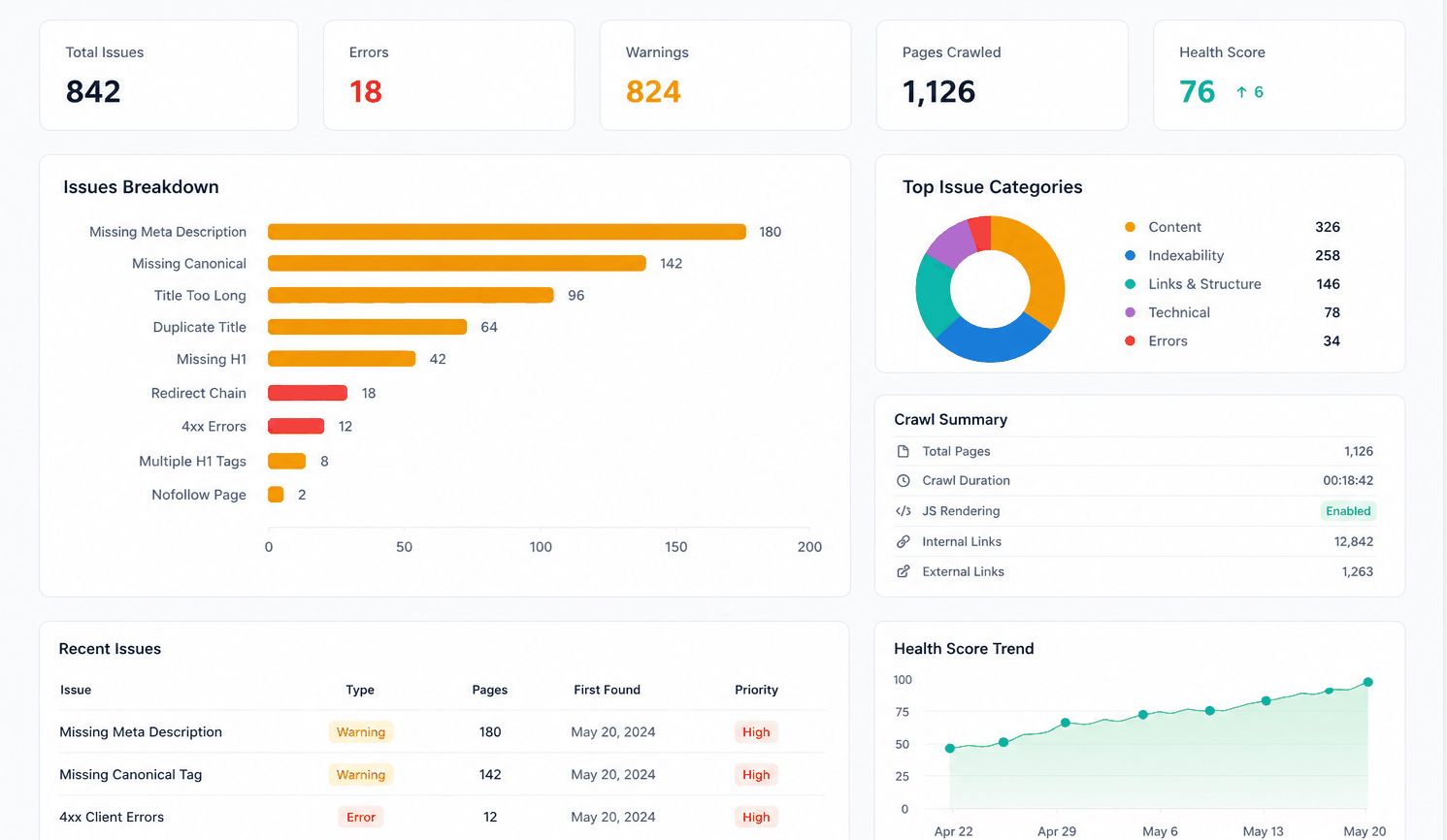Click the orange Content legend dot
The image size is (1447, 840).
(x=1130, y=227)
